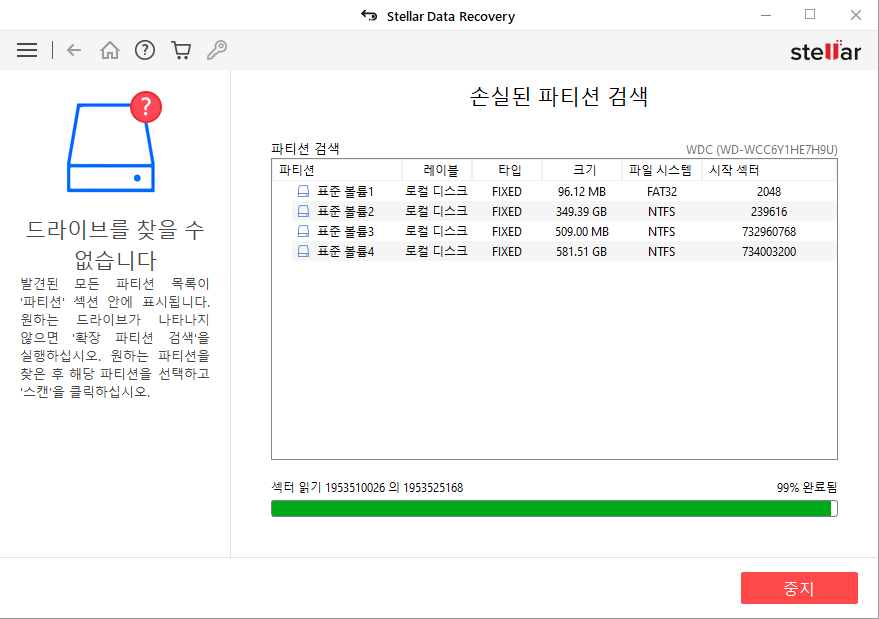Click the 509.00 MB size cell

click(x=581, y=232)
